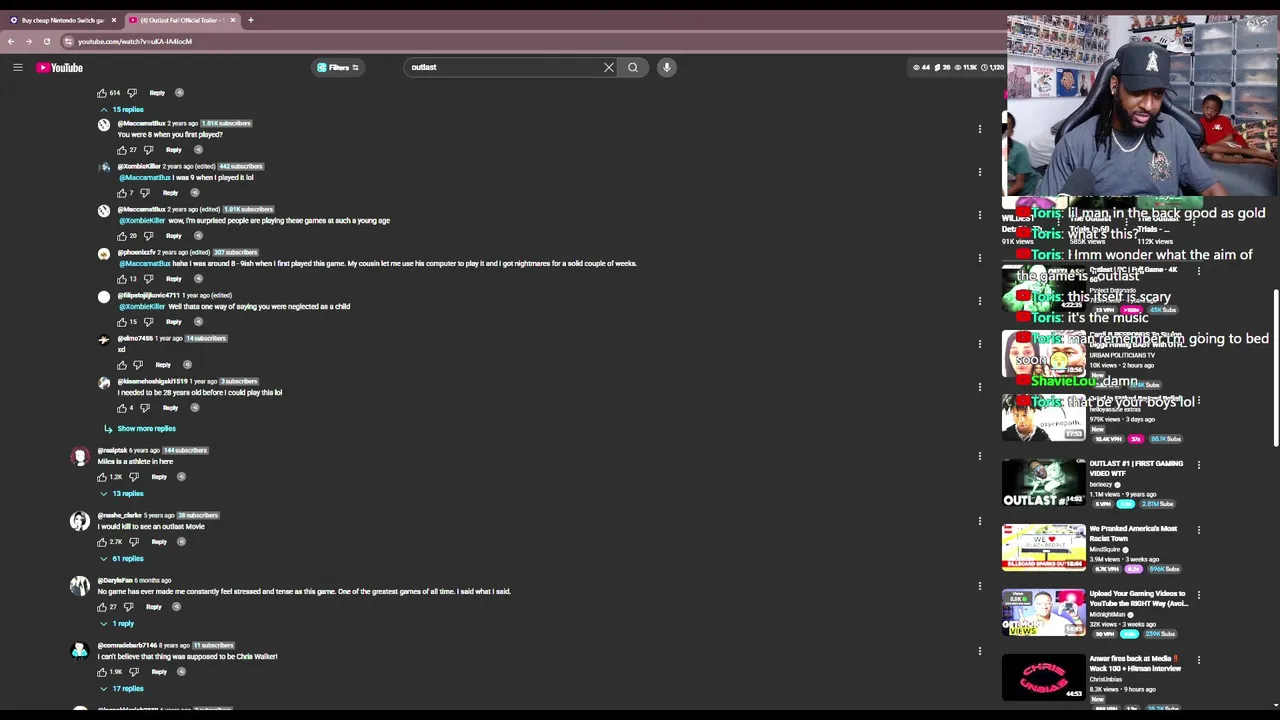Open options menu for 'outlast Movie' comment
The image size is (1280, 720).
pos(980,521)
